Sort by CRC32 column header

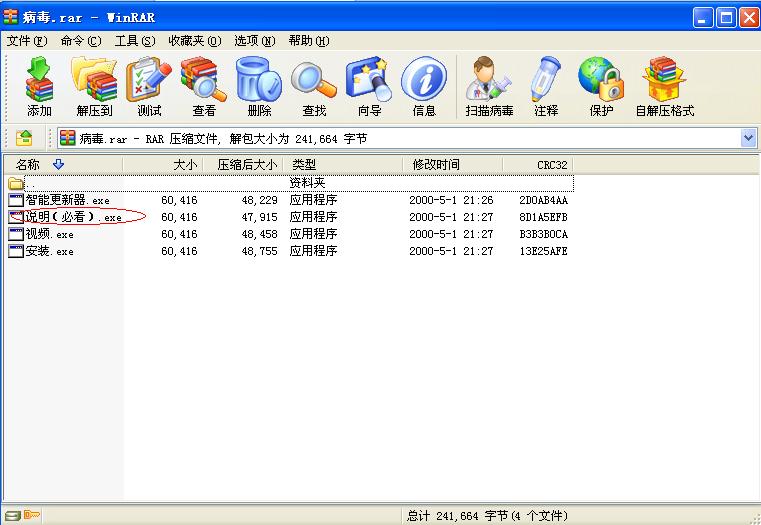538,164
